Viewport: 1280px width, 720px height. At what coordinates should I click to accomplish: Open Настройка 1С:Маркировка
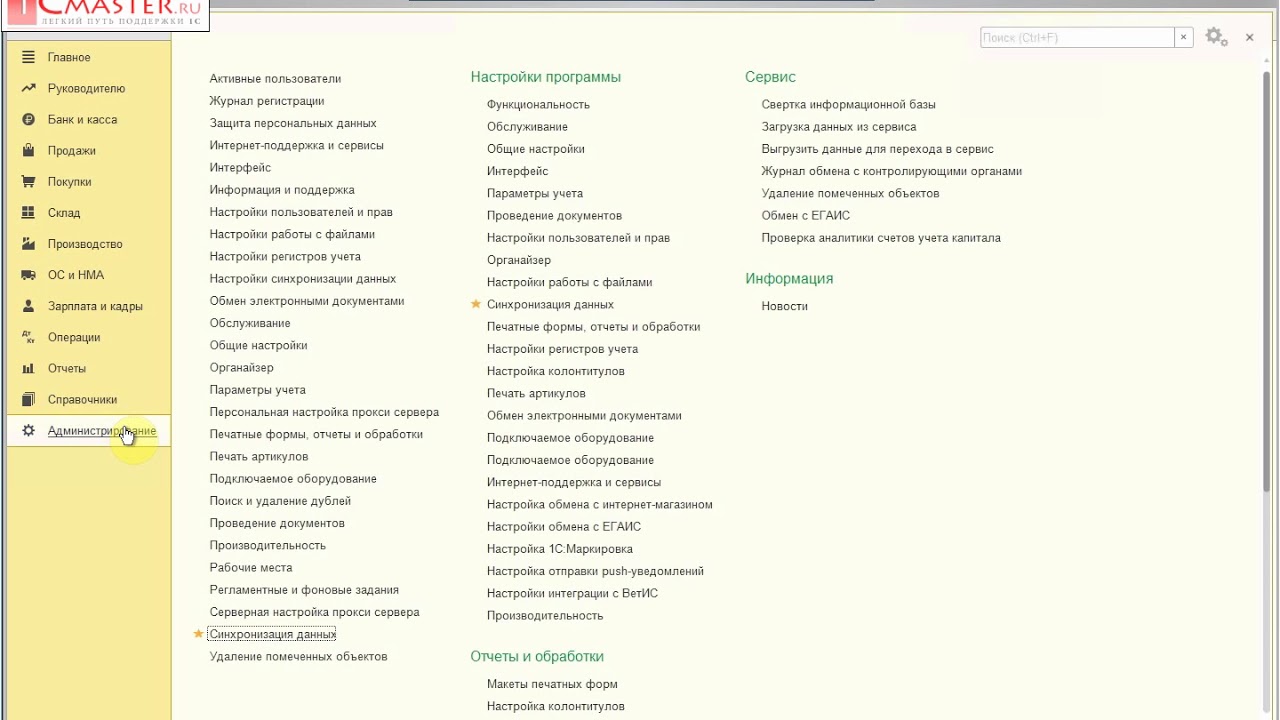click(x=560, y=548)
